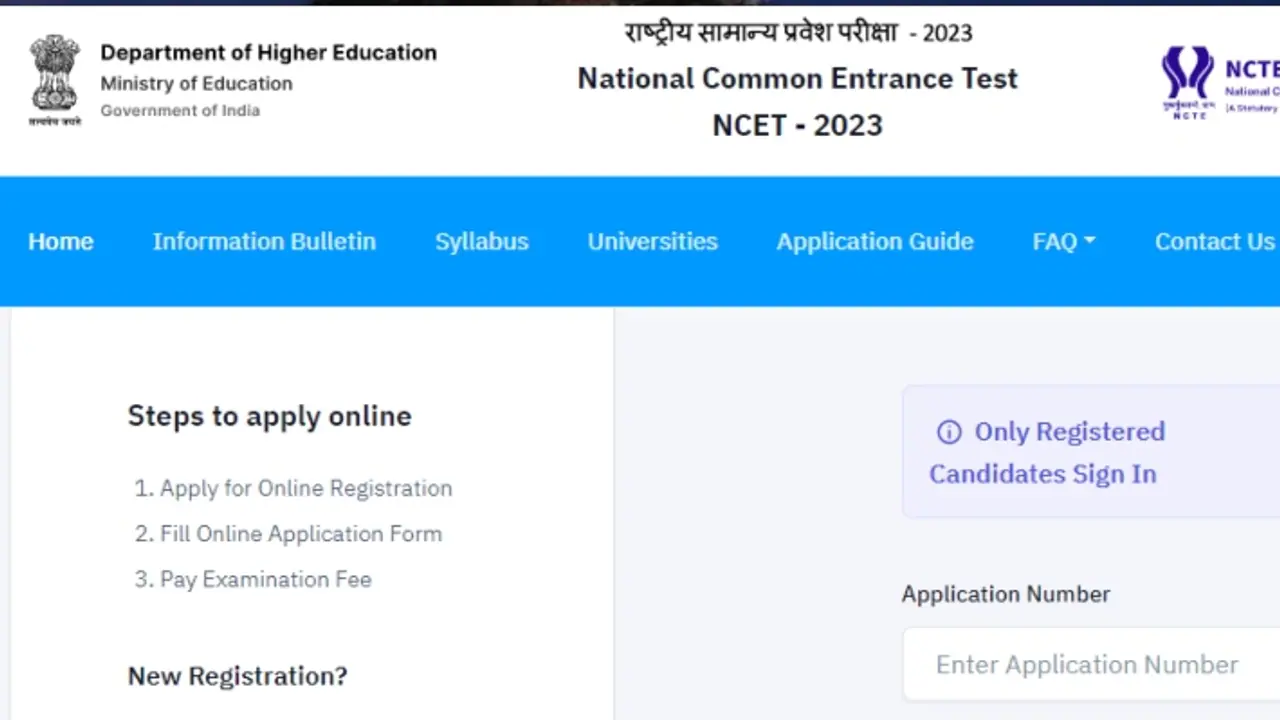Click the NCTE logo on the right

pos(1188,80)
